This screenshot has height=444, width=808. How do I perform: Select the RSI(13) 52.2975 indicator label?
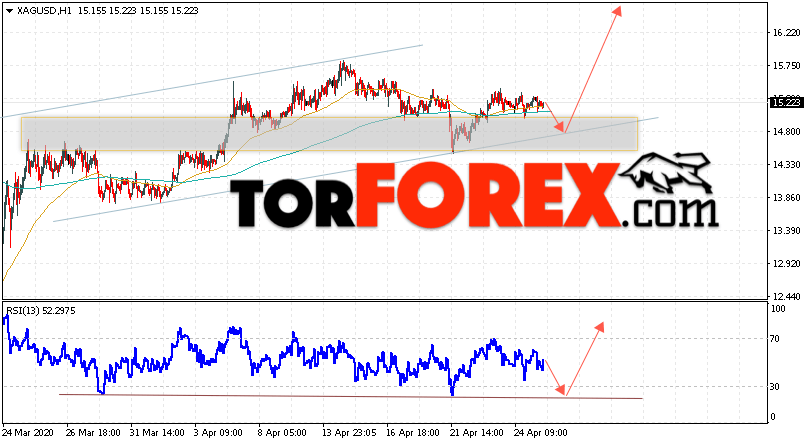coord(41,311)
